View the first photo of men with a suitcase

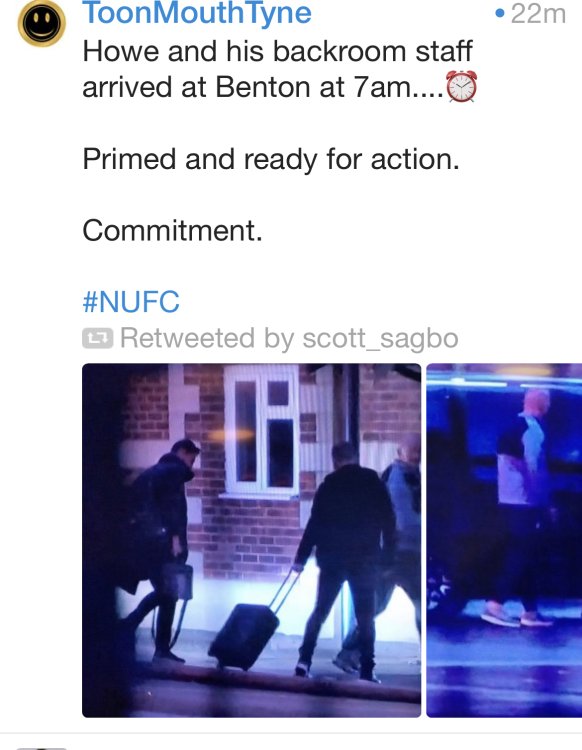[x=252, y=540]
